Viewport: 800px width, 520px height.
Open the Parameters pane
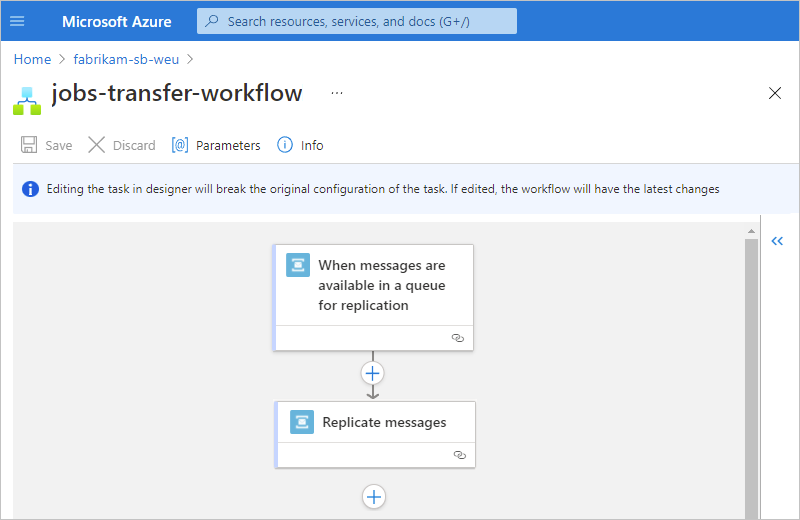[x=216, y=145]
